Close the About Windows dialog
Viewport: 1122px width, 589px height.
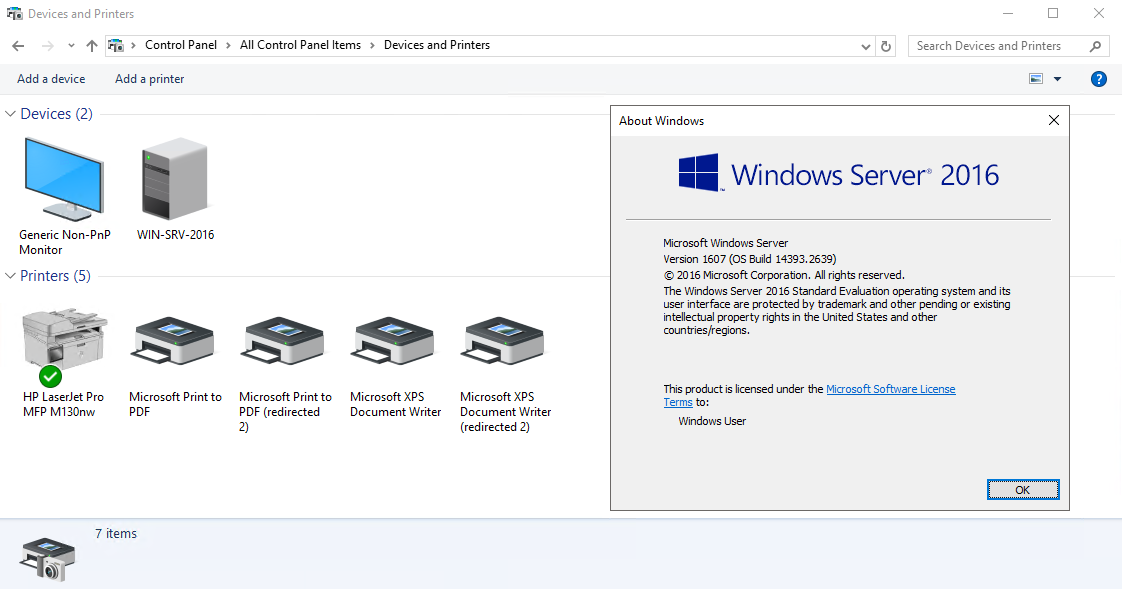pos(1053,120)
